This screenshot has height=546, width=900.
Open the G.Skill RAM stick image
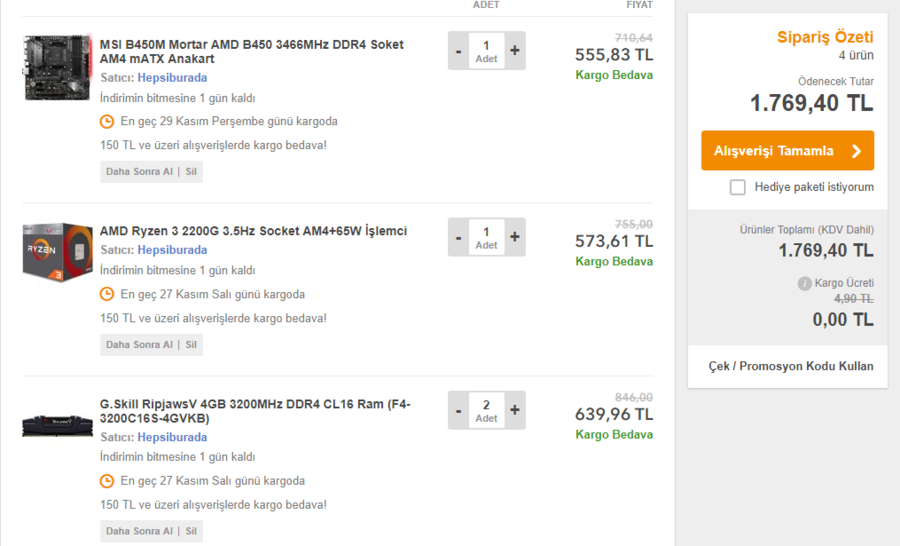57,425
